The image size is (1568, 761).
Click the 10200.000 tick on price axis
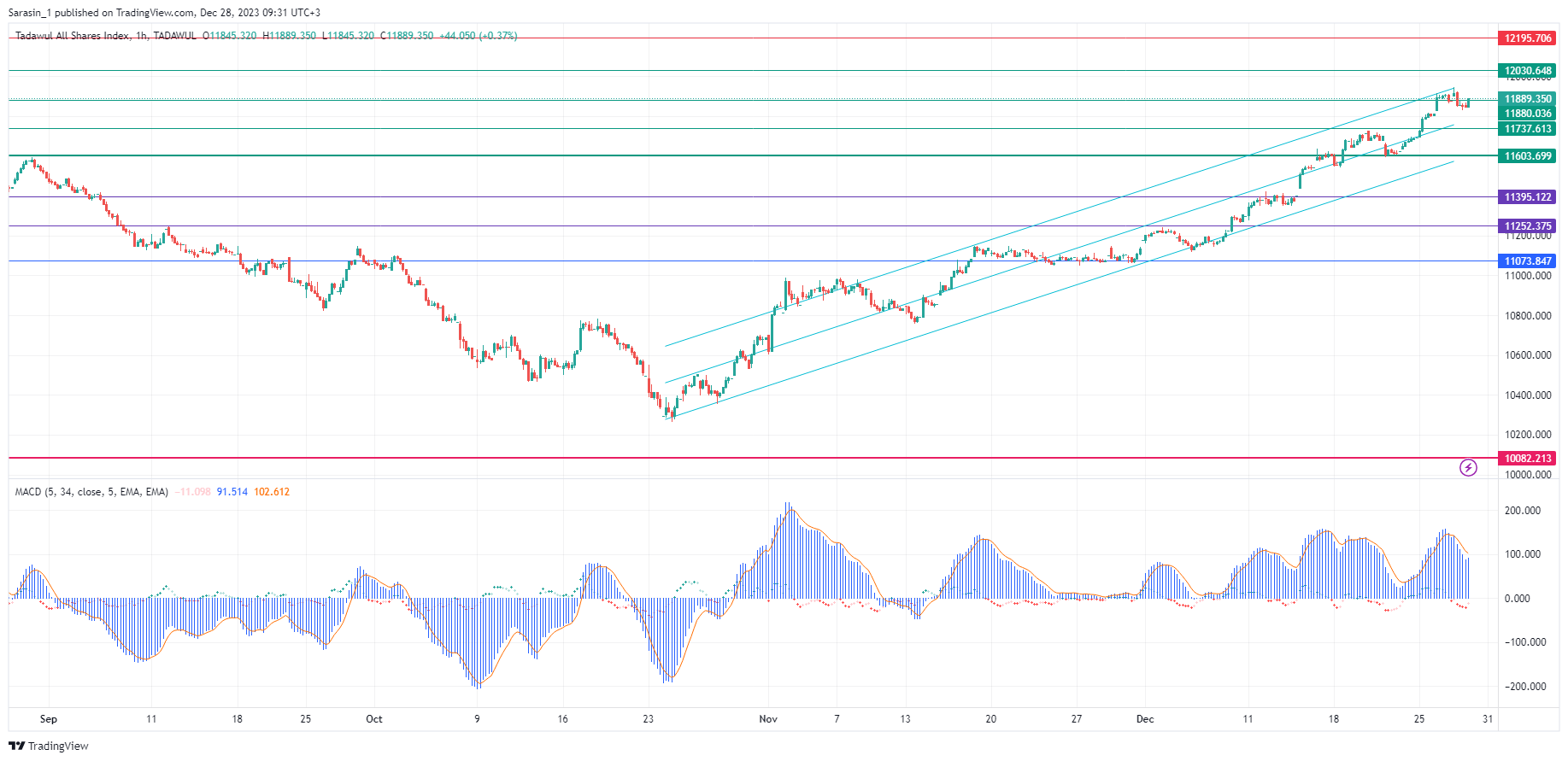[1528, 435]
